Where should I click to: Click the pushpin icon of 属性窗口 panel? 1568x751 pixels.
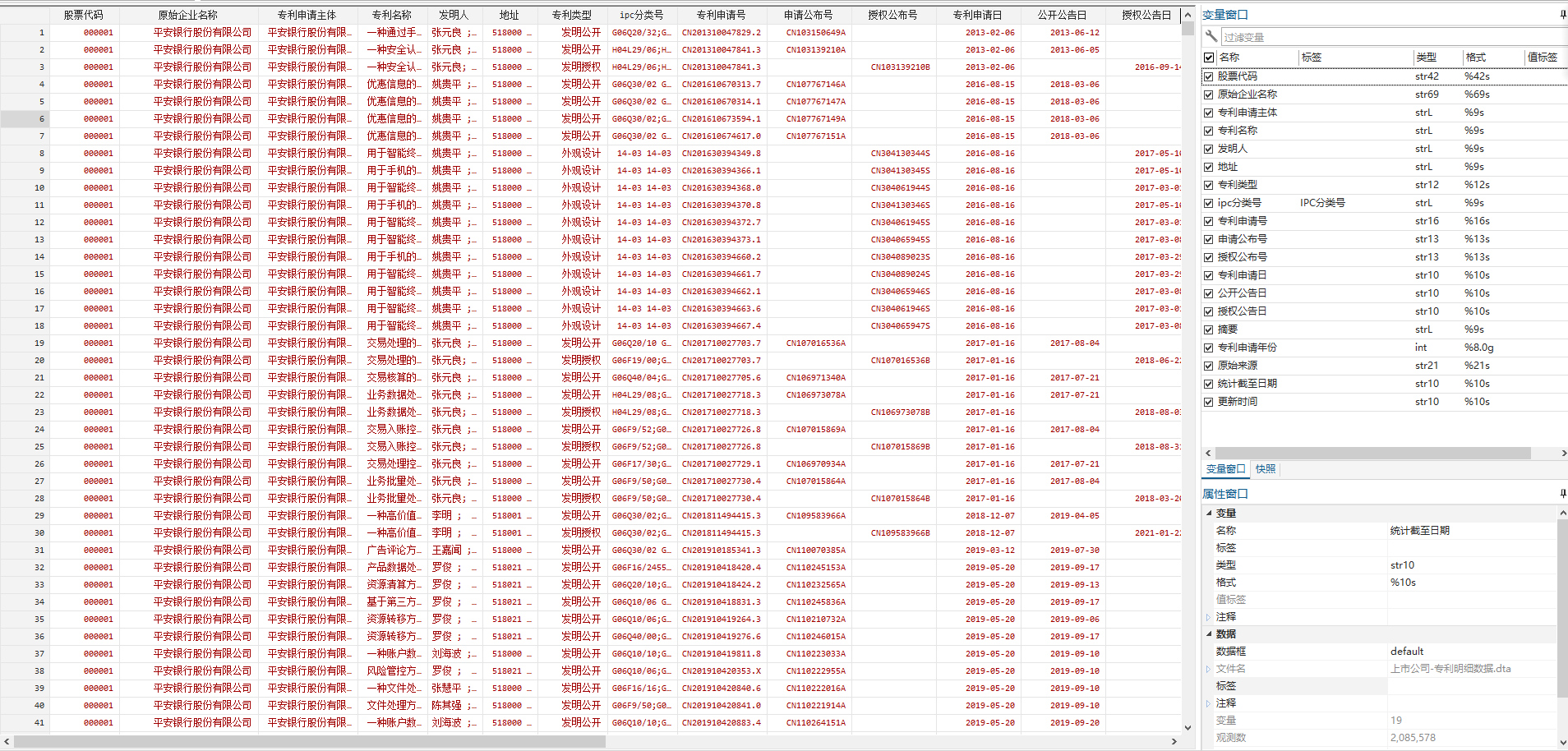(1562, 494)
